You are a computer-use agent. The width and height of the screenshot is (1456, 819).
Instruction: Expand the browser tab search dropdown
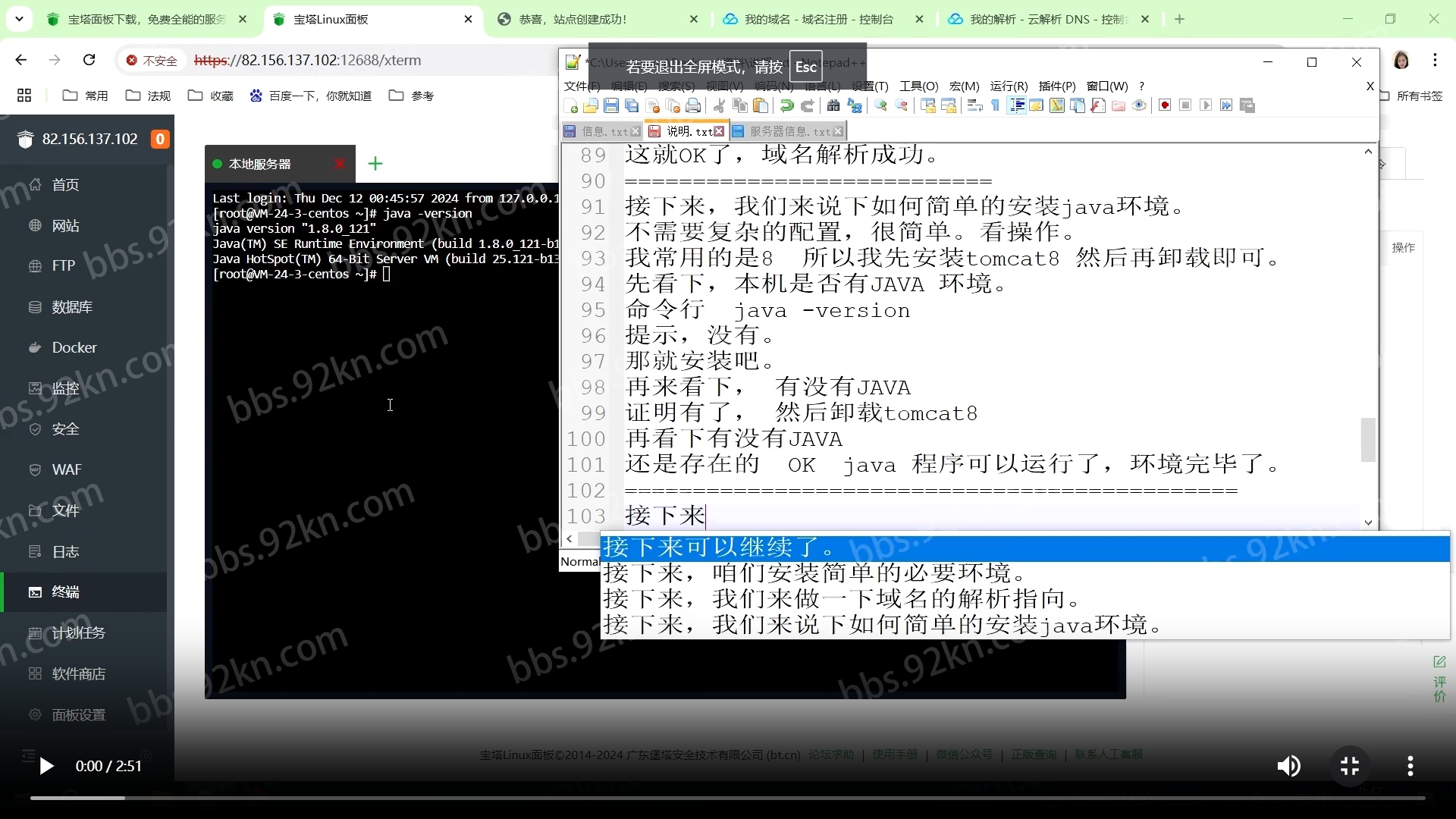coord(19,19)
